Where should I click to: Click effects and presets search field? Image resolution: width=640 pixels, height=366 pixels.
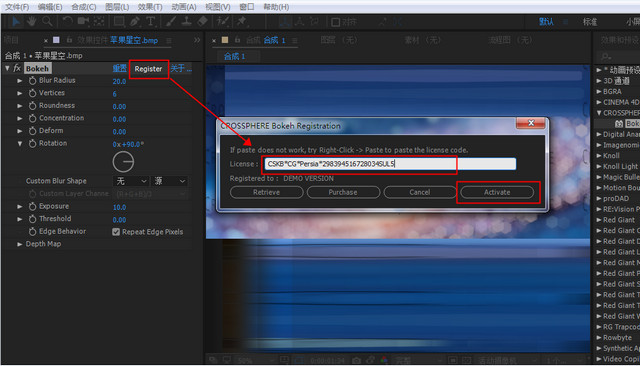(x=618, y=56)
